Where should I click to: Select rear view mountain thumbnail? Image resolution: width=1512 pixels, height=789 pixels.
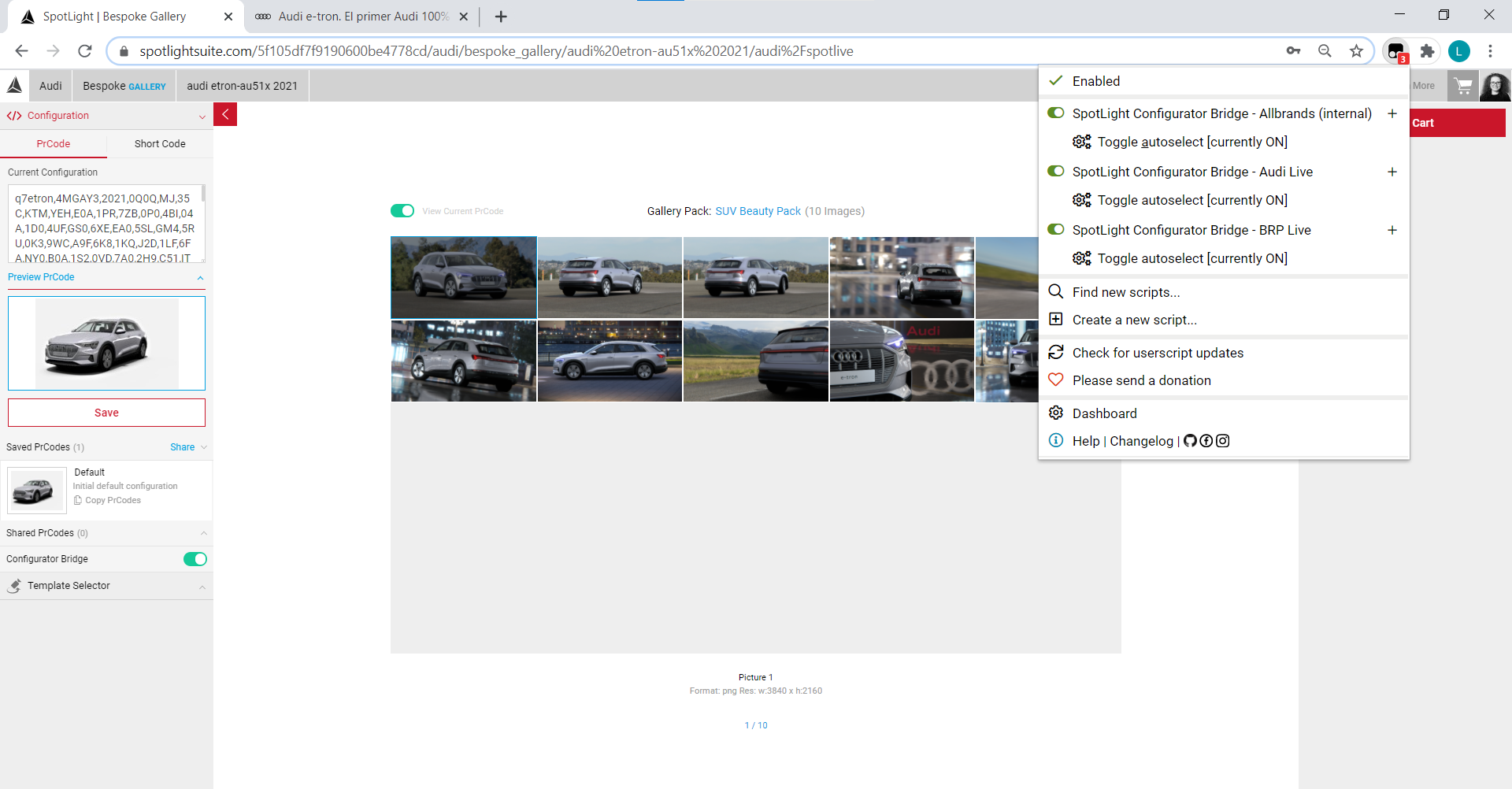755,361
